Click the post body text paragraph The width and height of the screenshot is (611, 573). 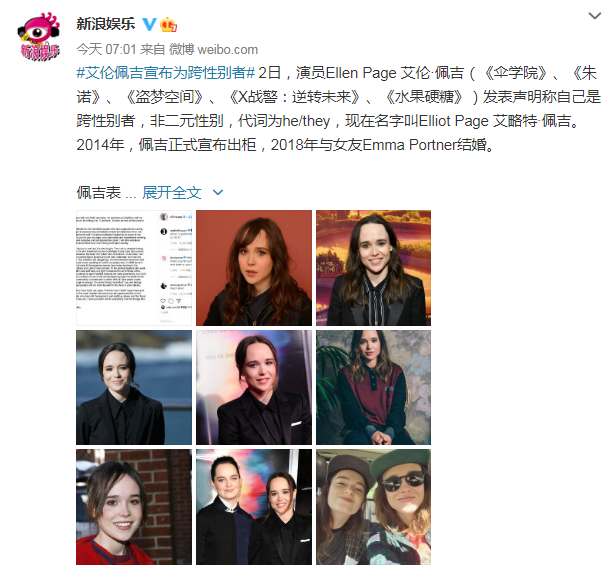[x=338, y=109]
